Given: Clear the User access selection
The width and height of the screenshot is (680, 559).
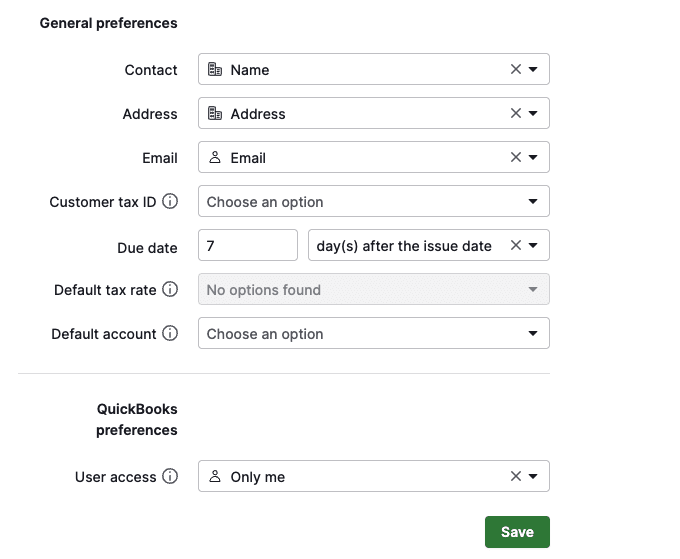Looking at the screenshot, I should click(x=516, y=476).
